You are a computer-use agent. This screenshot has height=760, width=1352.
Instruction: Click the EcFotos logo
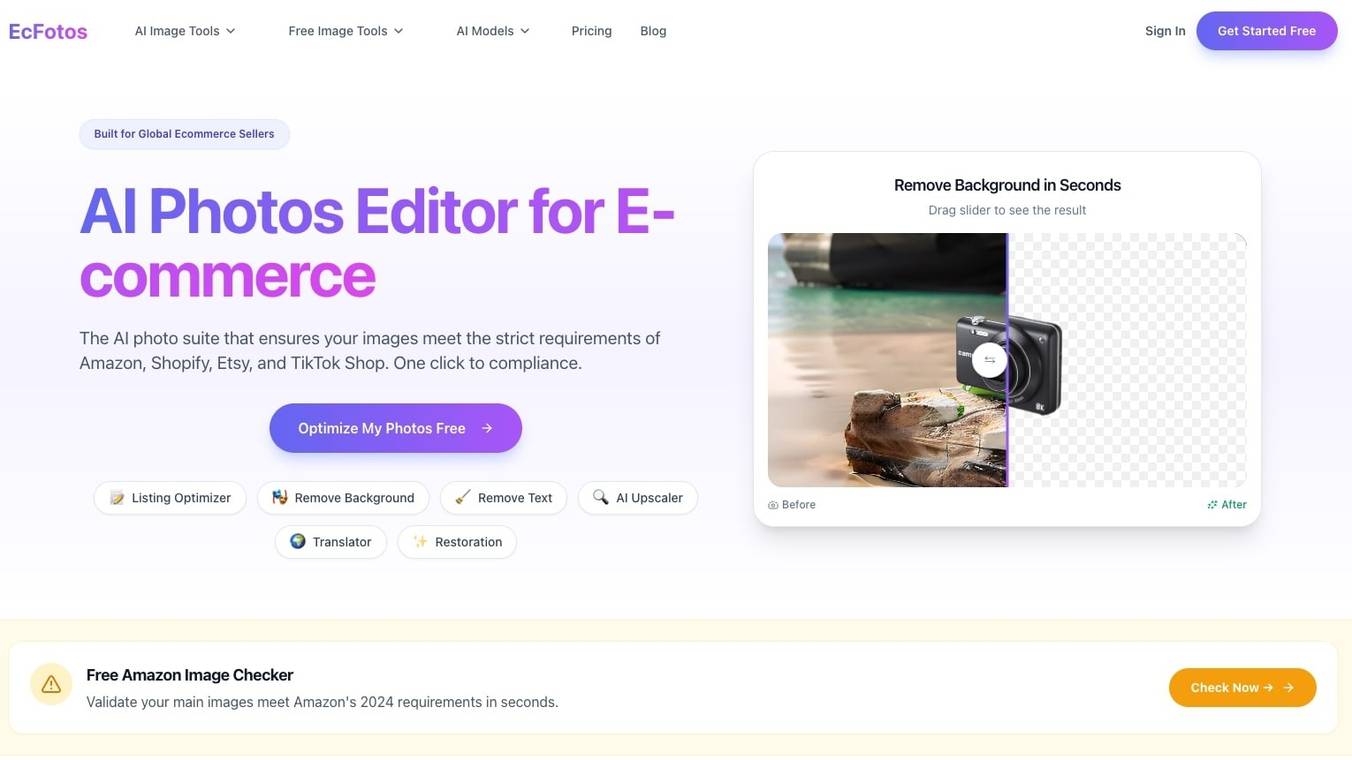47,30
